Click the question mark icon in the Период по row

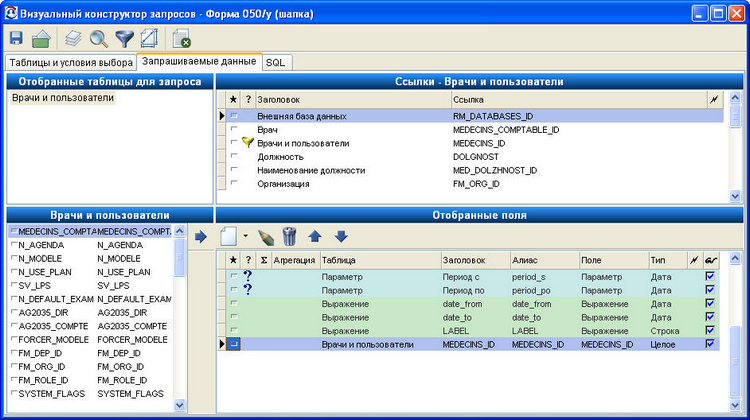coord(248,289)
